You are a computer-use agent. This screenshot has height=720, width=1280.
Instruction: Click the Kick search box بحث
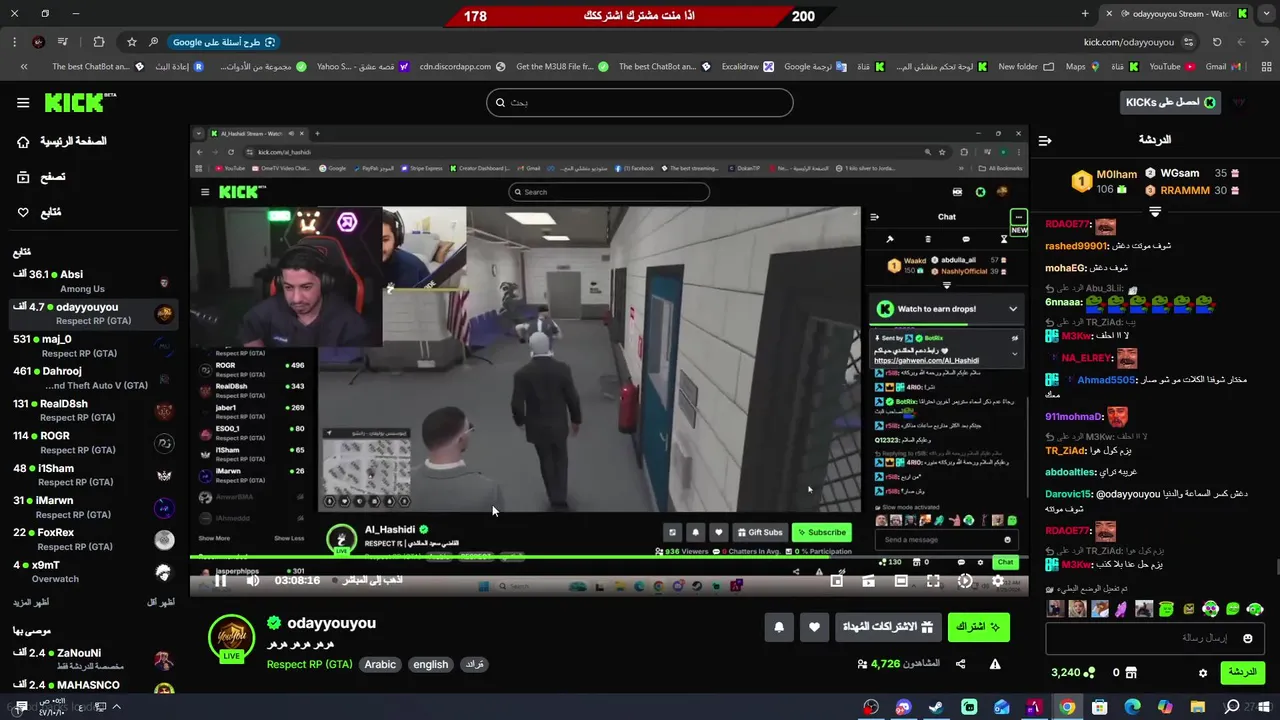[x=640, y=102]
